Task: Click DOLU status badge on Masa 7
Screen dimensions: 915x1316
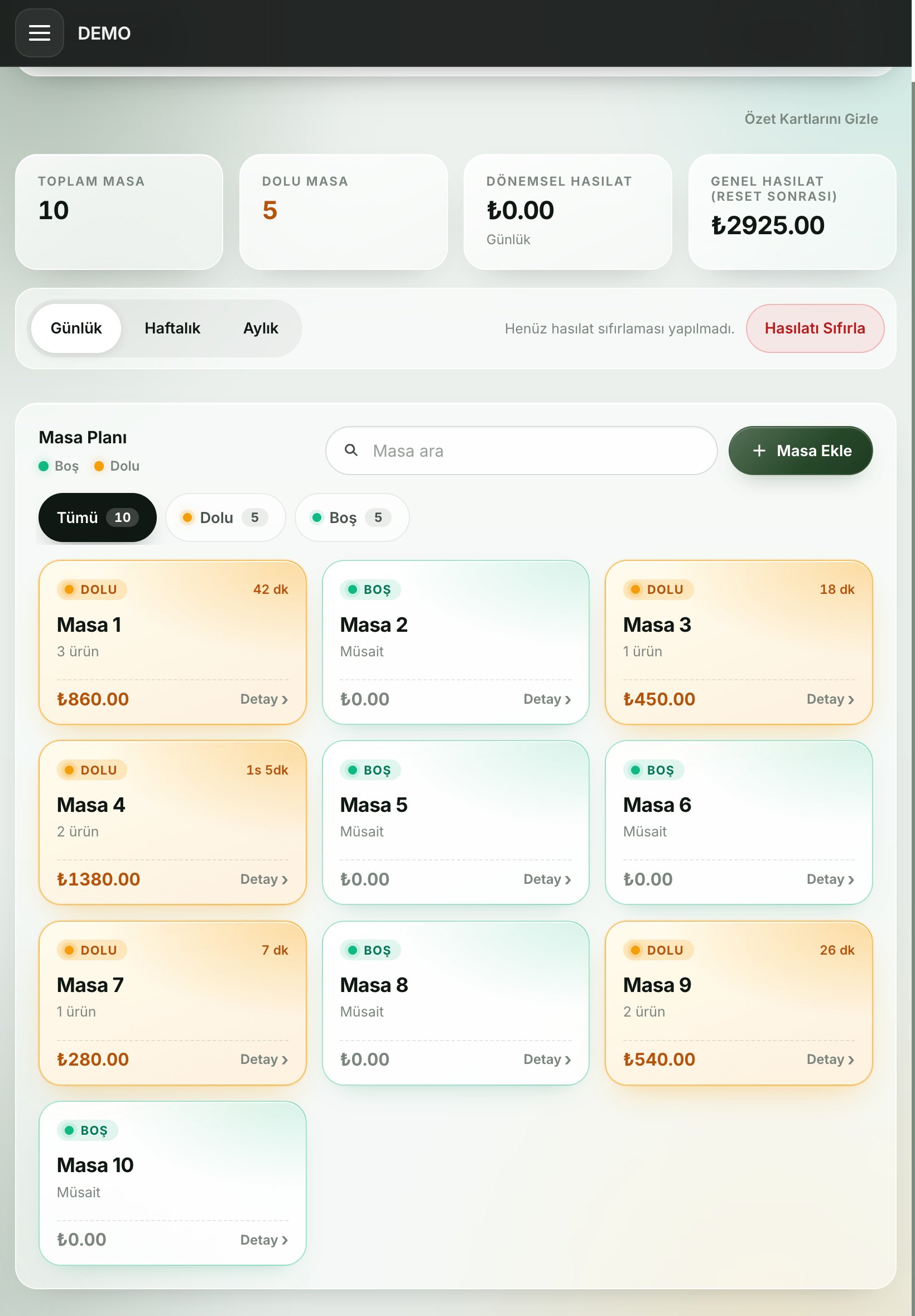Action: pos(92,950)
